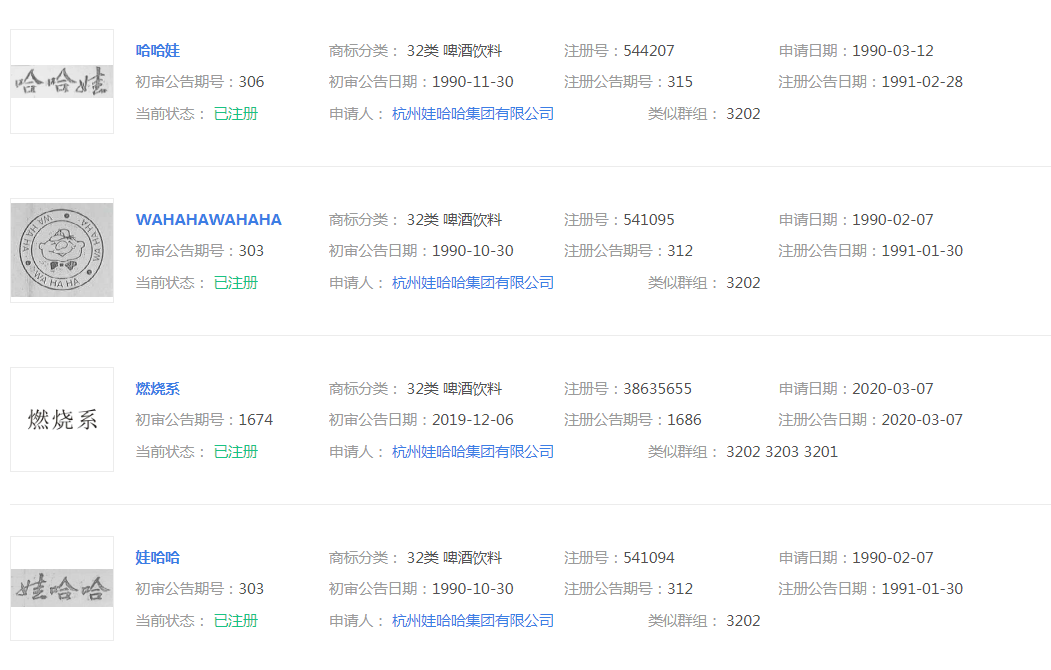The width and height of the screenshot is (1051, 670).
Task: Select registration number 541094
Action: (649, 557)
